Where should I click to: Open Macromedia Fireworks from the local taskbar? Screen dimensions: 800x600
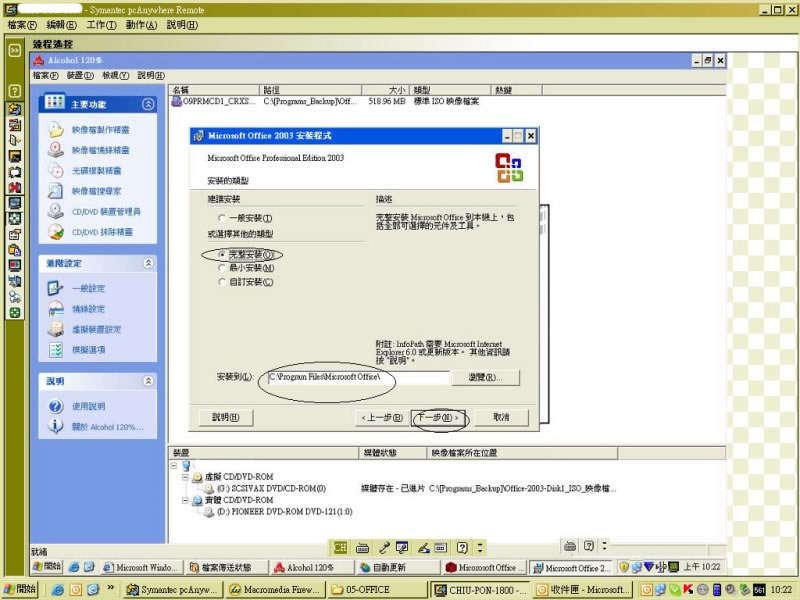click(x=274, y=589)
